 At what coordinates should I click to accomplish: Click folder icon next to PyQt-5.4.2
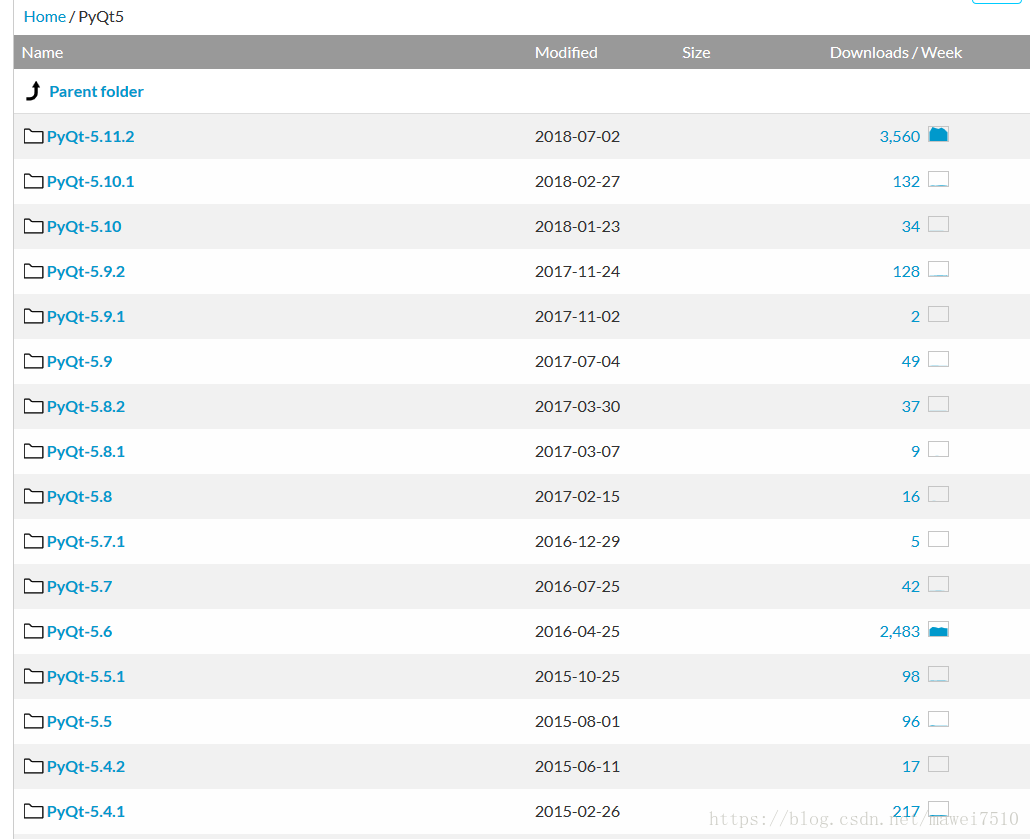pyautogui.click(x=34, y=766)
